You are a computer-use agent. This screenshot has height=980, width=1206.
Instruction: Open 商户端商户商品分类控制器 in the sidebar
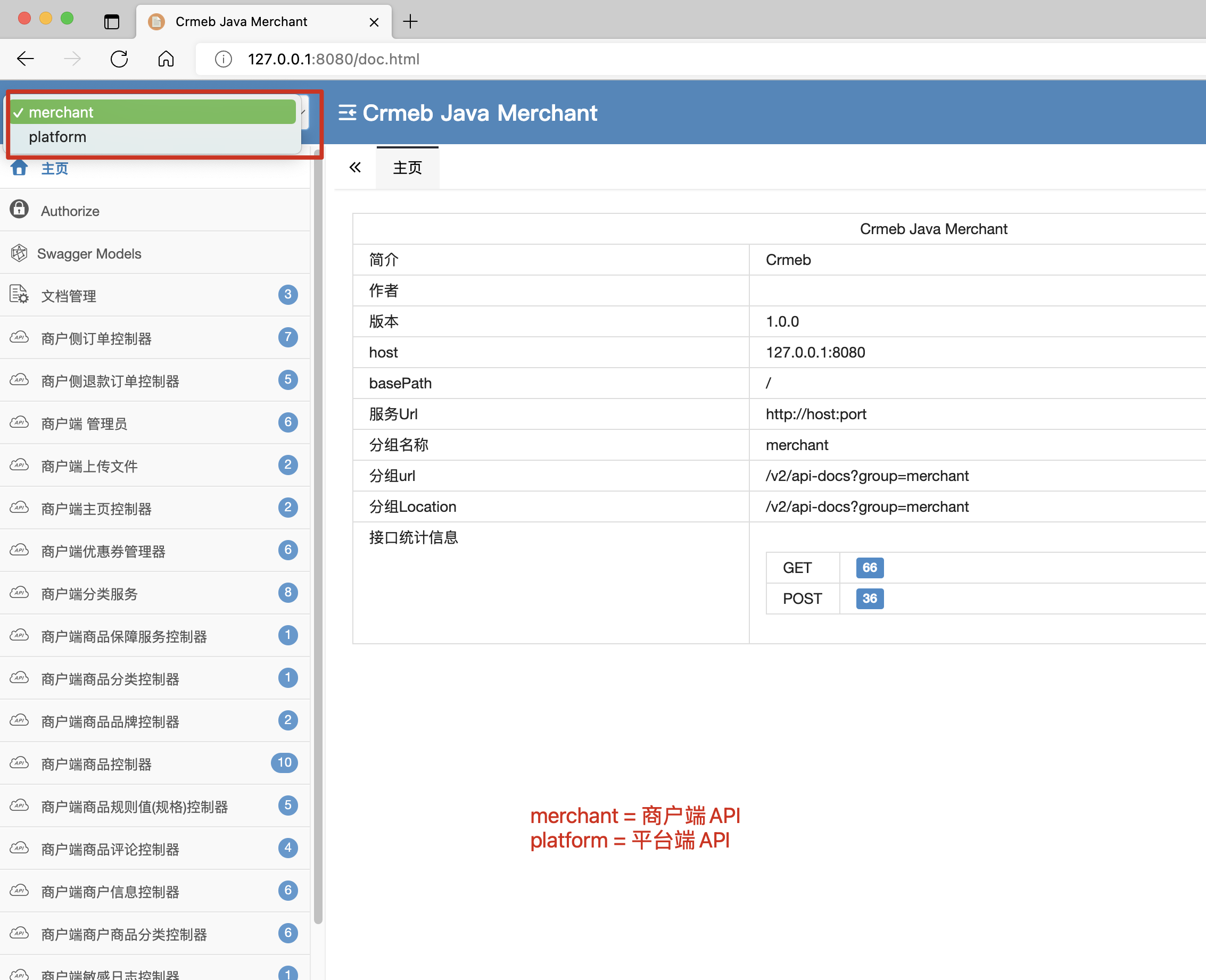[x=155, y=934]
